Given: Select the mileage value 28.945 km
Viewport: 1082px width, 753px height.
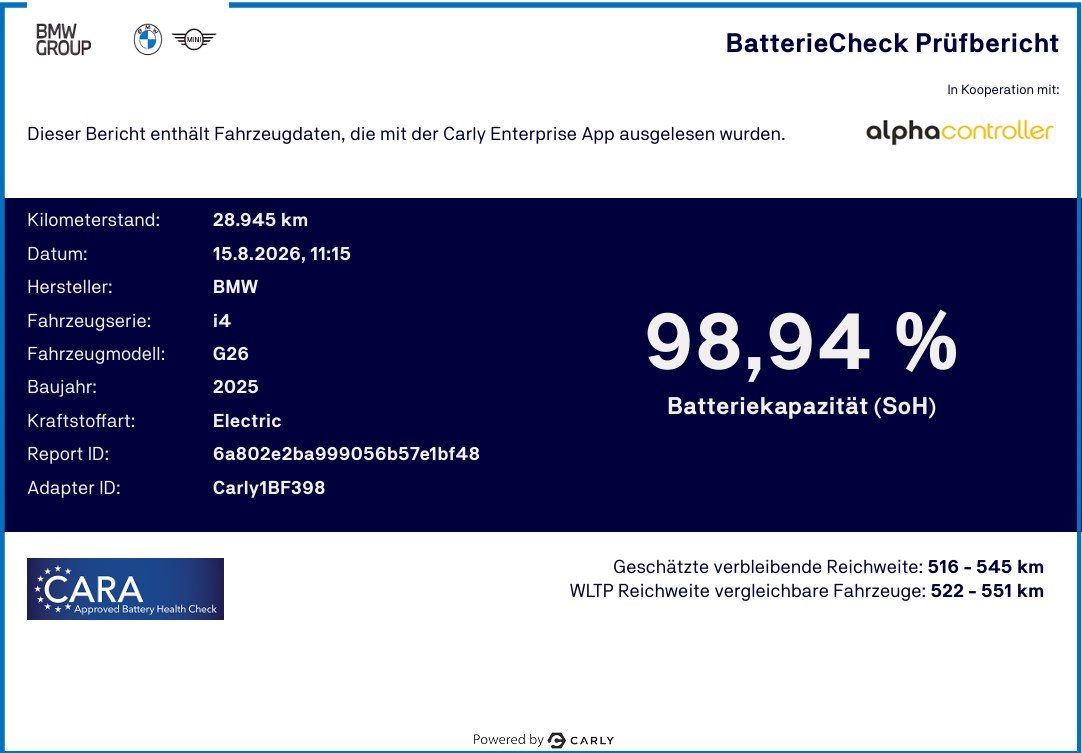Looking at the screenshot, I should (260, 220).
